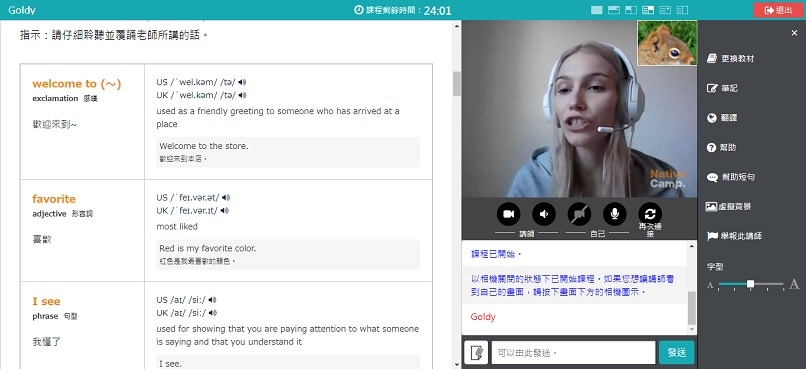Click the chat panel scrollbar up arrow
806x369 pixels.
692,246
